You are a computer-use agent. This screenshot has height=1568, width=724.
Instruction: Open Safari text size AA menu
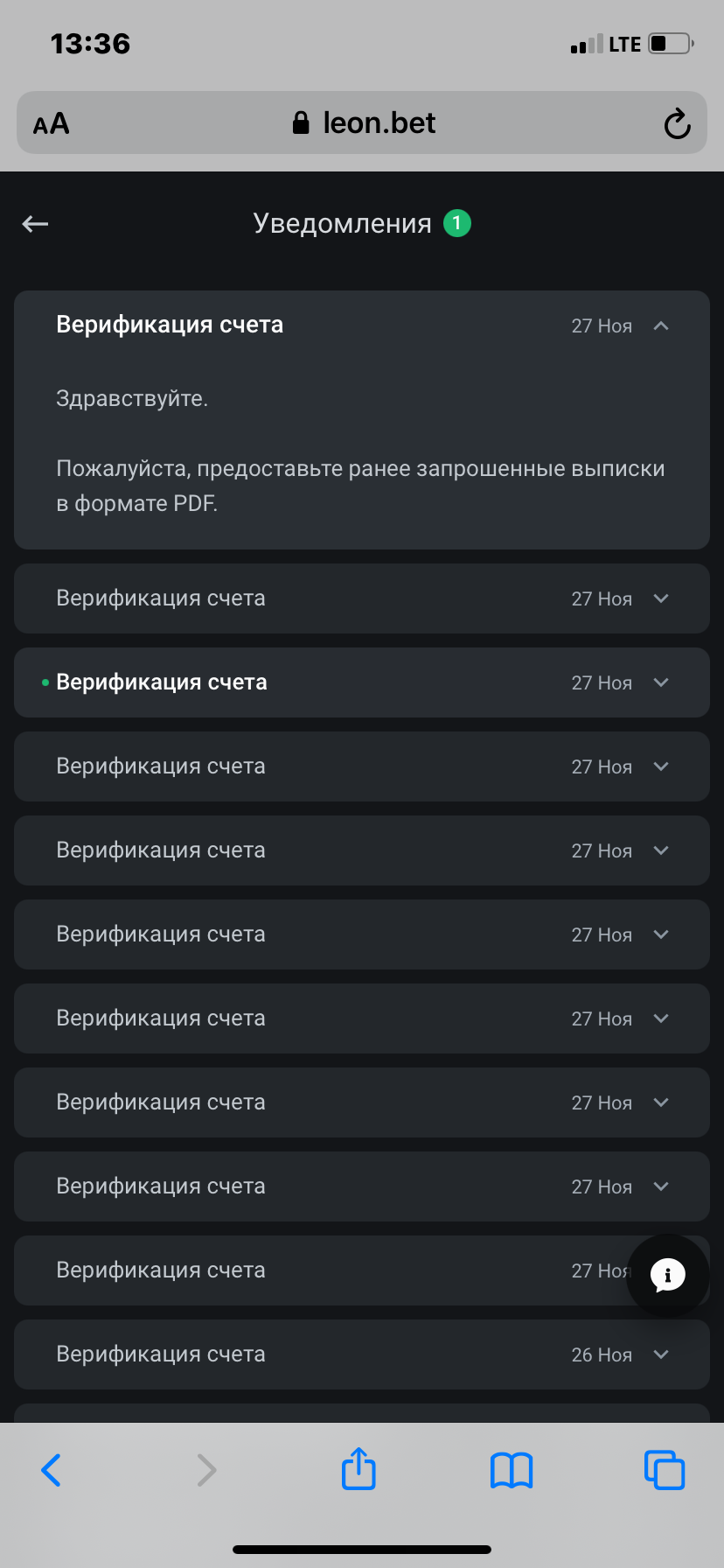52,124
